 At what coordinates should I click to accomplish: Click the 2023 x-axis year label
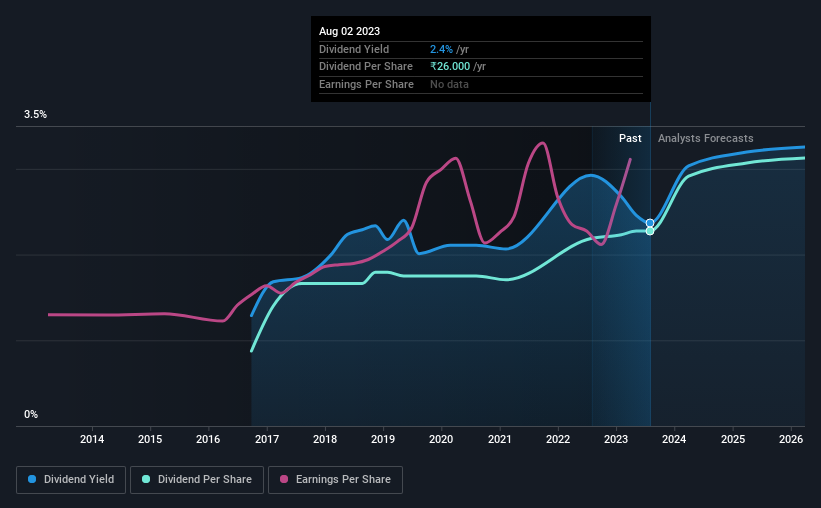[616, 439]
